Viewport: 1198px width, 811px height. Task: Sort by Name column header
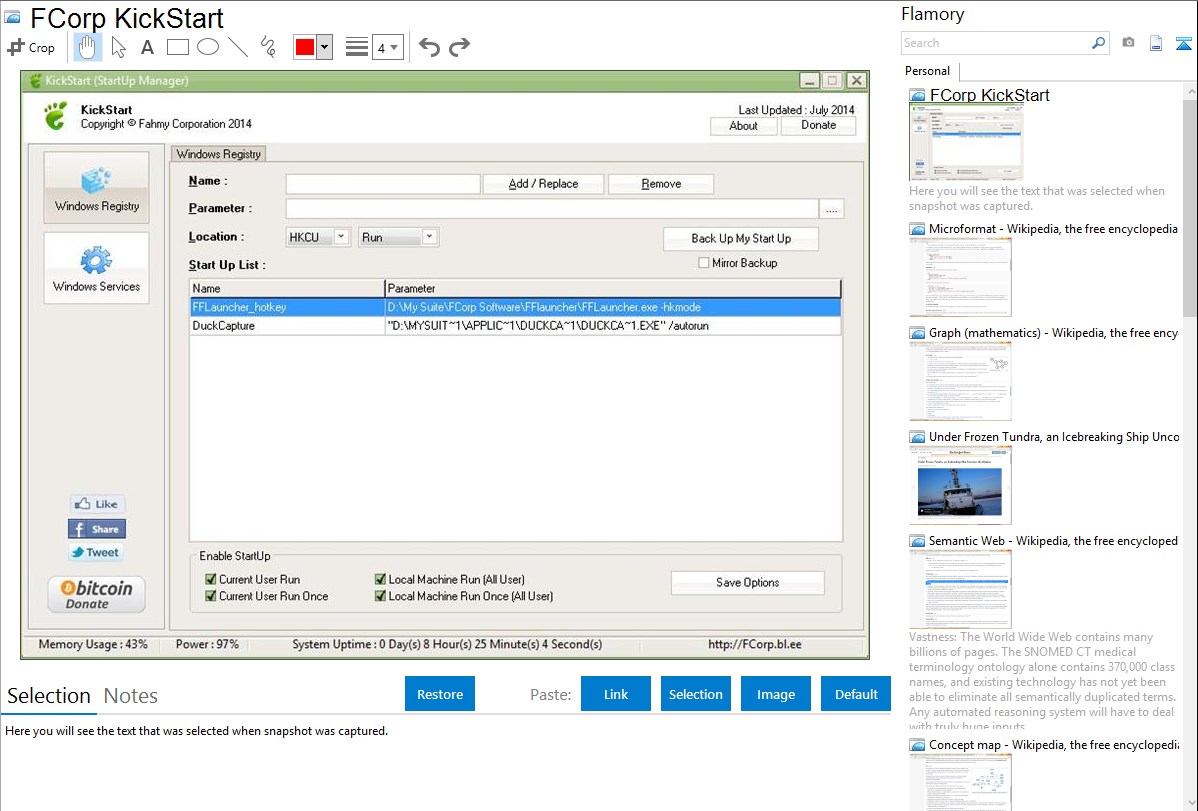point(287,288)
